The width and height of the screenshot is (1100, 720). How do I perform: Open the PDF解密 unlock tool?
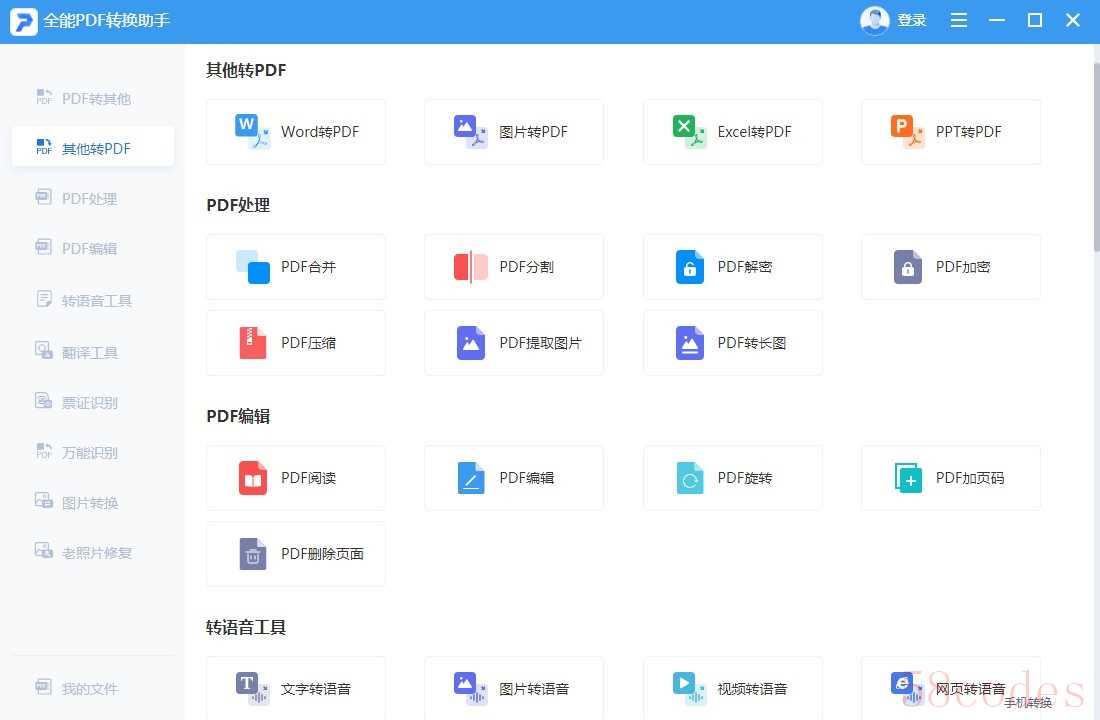pos(732,267)
